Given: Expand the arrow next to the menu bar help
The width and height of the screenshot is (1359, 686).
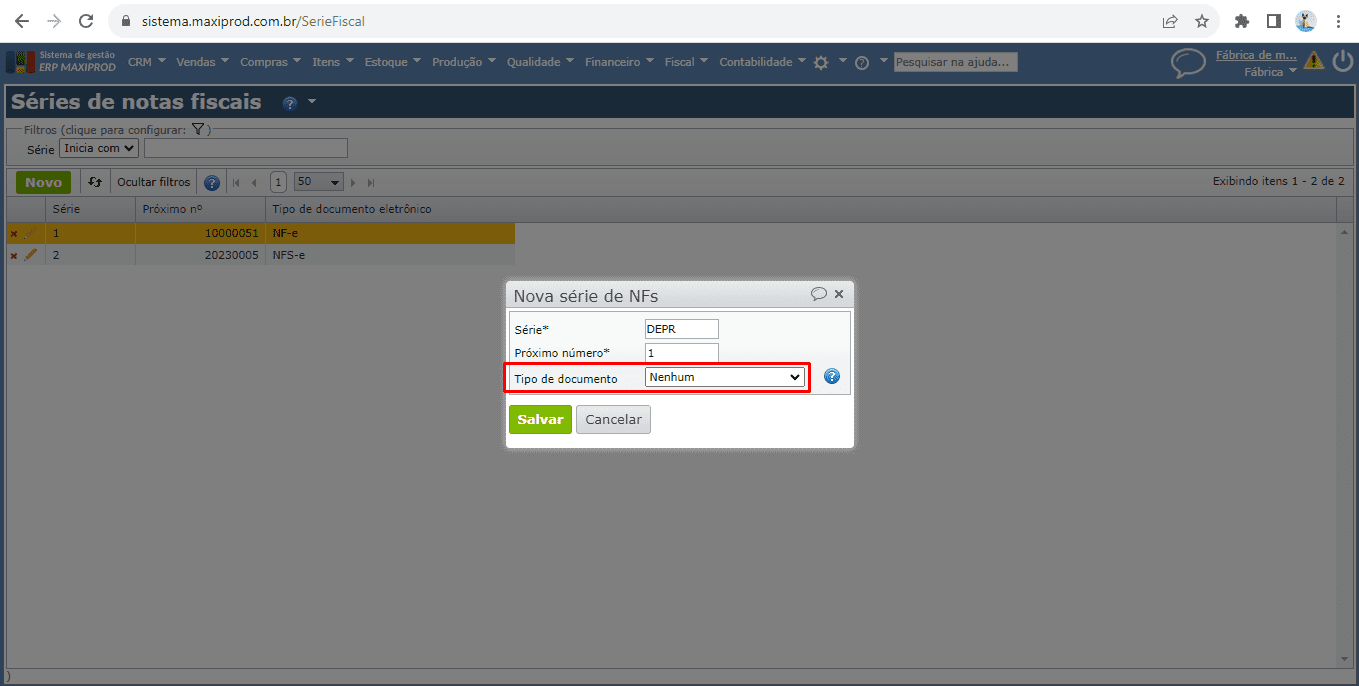Looking at the screenshot, I should (x=884, y=61).
